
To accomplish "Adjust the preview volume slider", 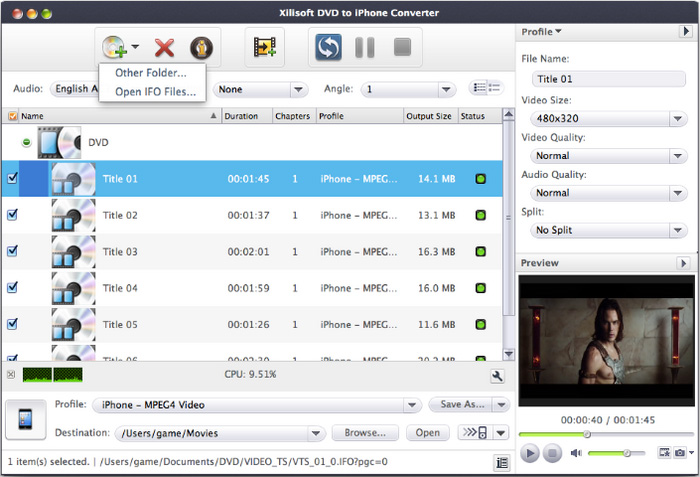I will pos(617,453).
